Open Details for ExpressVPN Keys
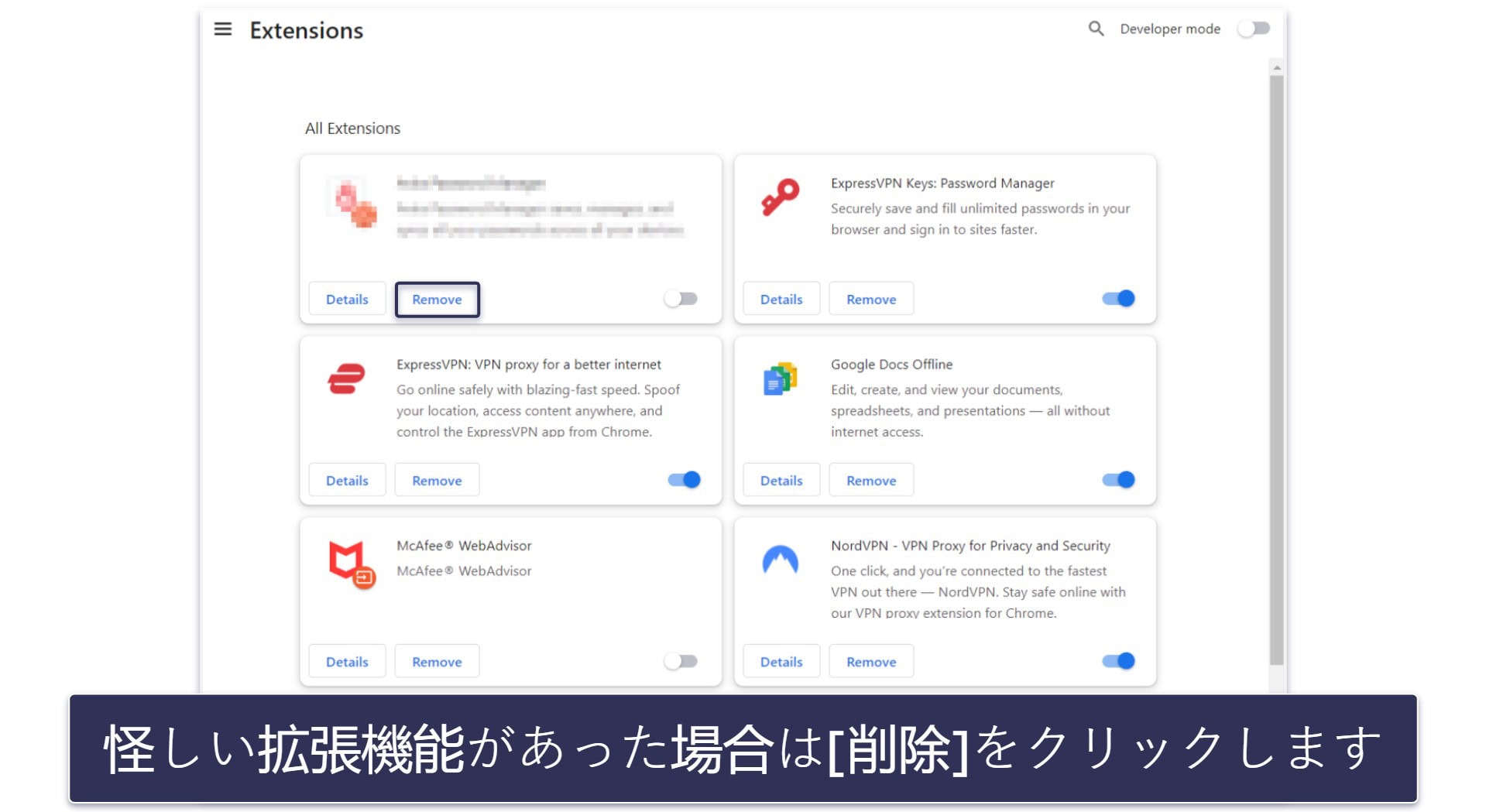Screen dimensions: 1486x812 click(781, 299)
